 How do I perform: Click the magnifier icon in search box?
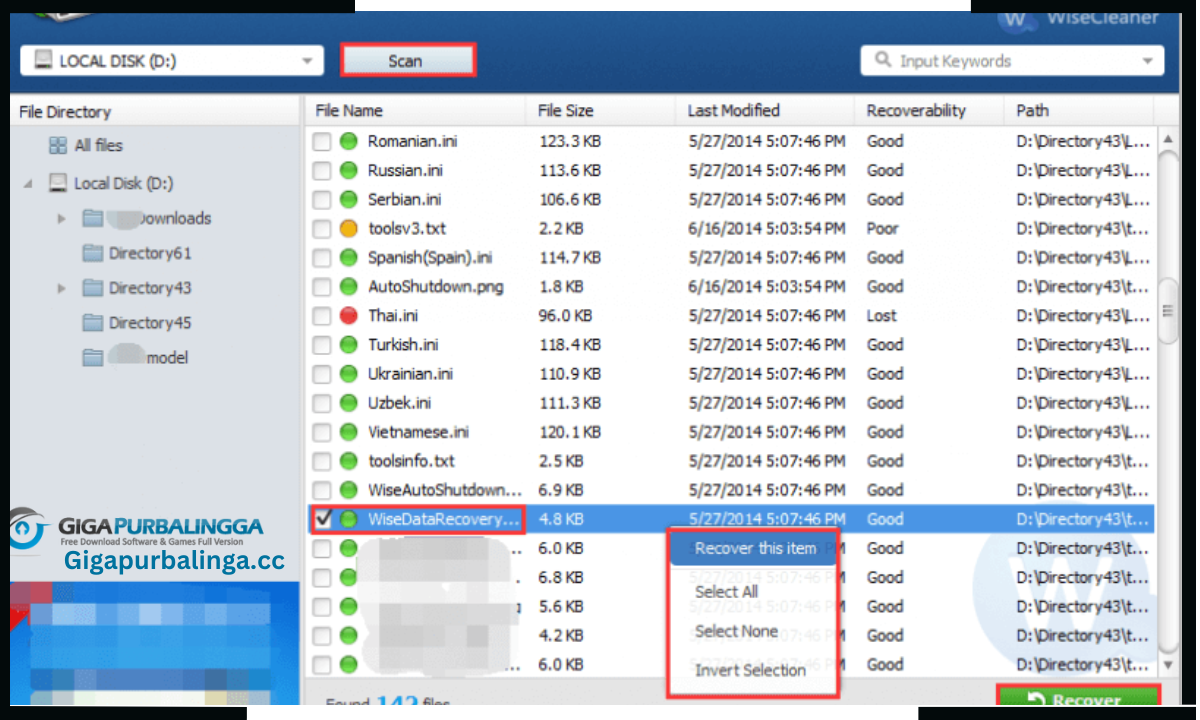(x=883, y=60)
